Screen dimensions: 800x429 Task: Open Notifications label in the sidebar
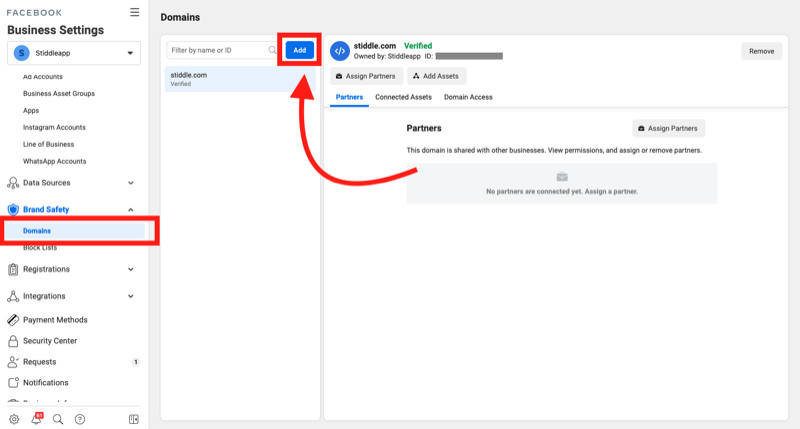click(x=45, y=383)
